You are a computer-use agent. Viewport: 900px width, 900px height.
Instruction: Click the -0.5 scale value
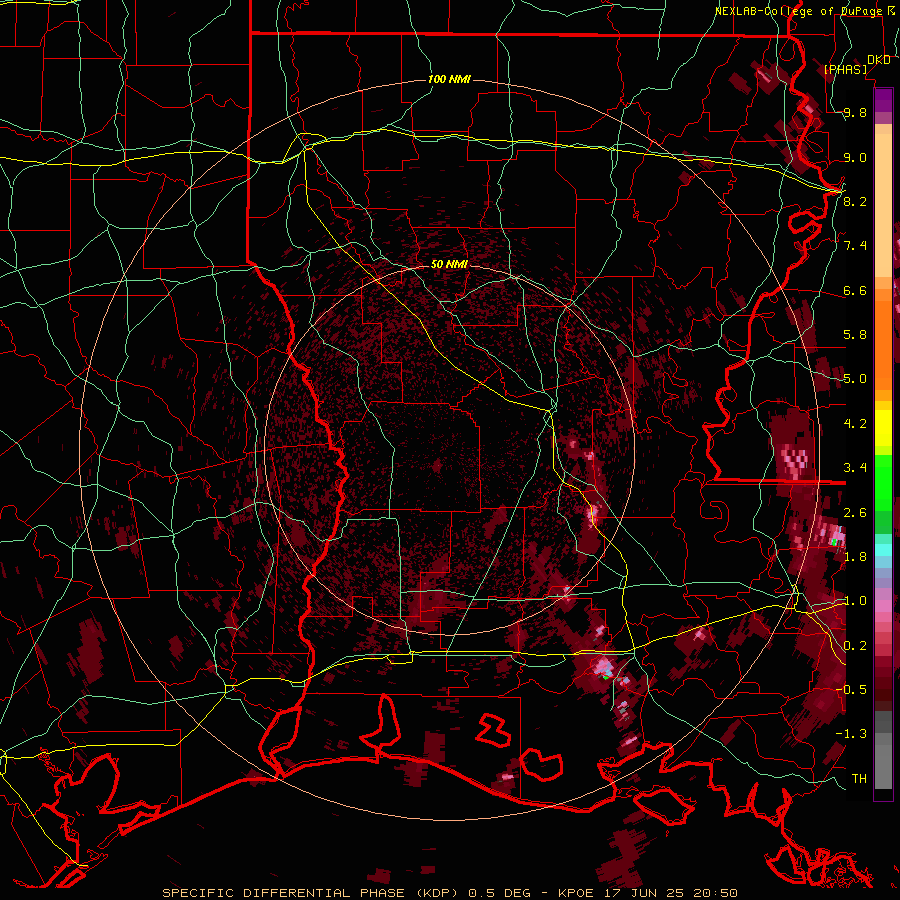coord(851,690)
